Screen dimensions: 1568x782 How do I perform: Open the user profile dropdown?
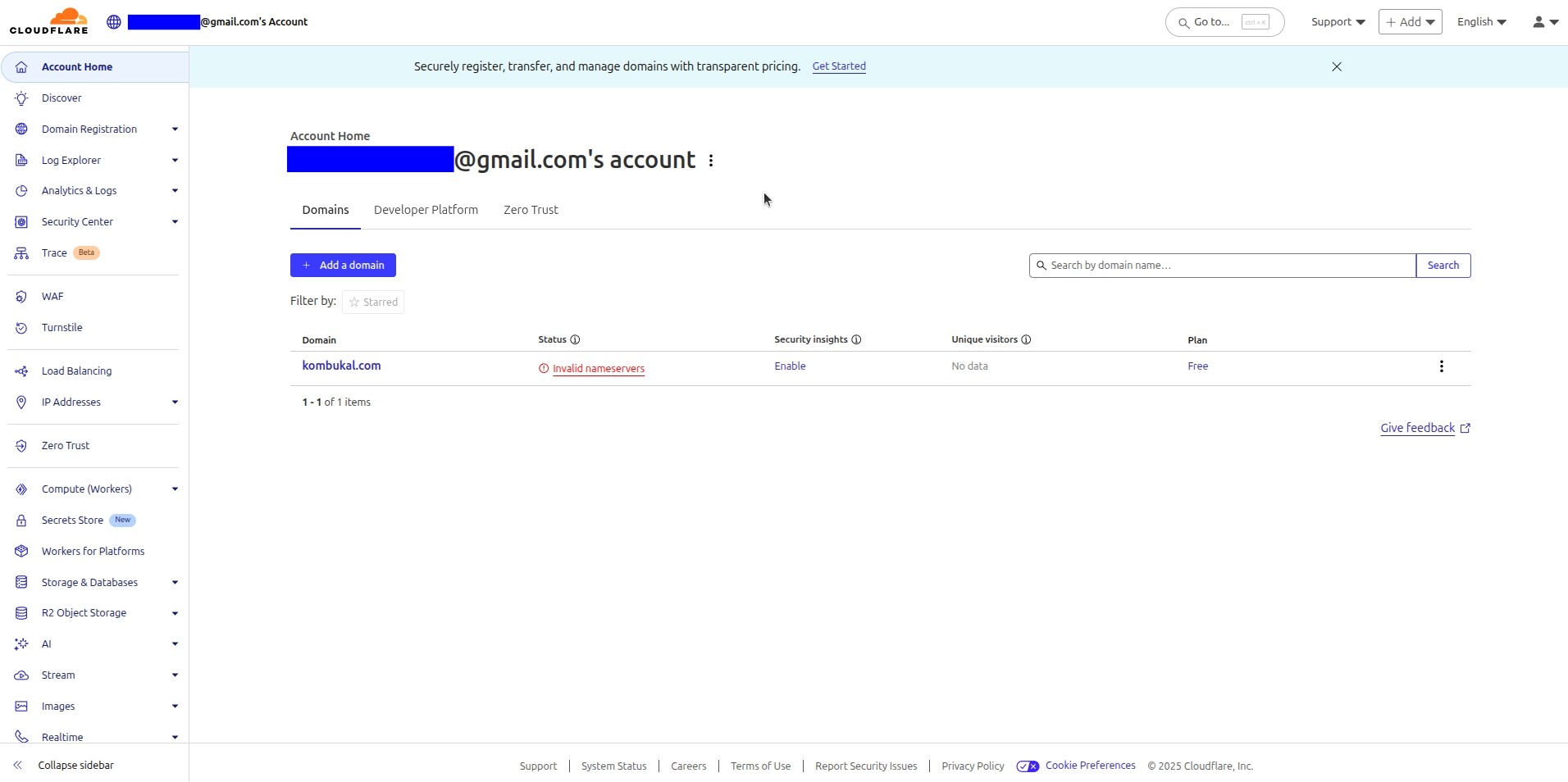coord(1545,22)
